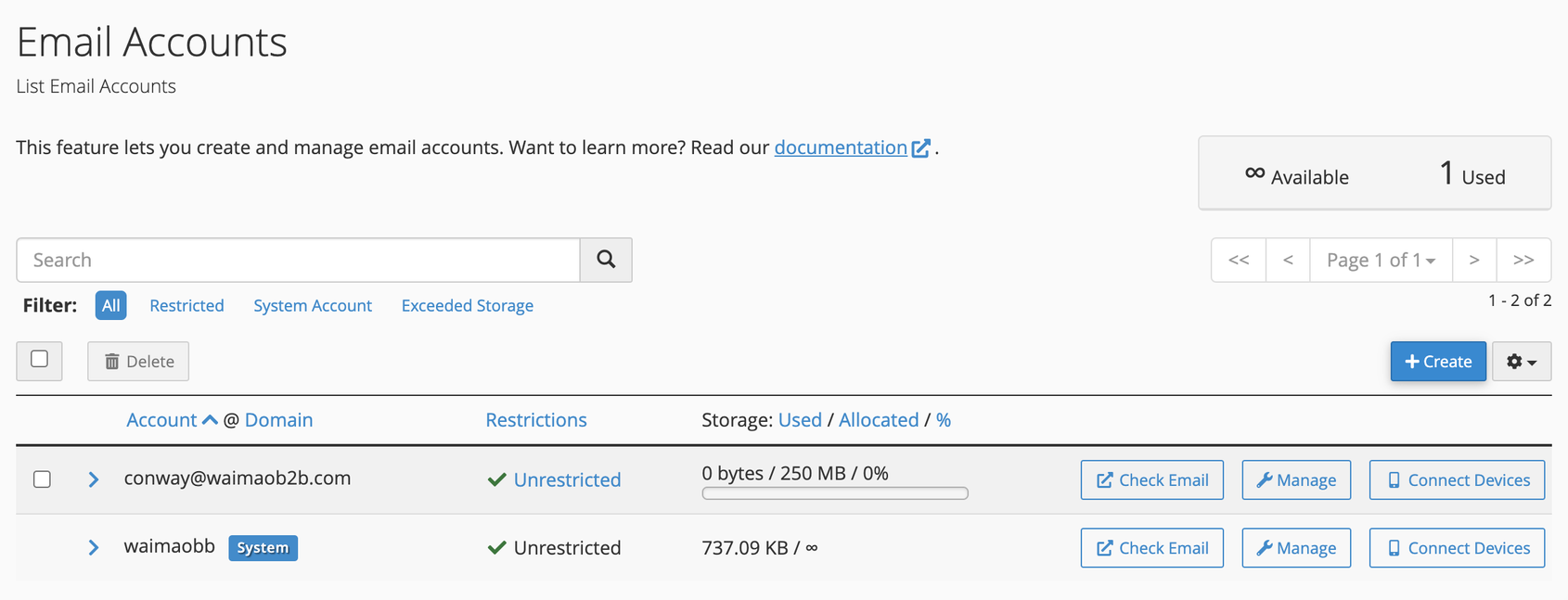Screen dimensions: 1568x600
Task: Click conway's storage usage progress bar
Action: pos(835,493)
